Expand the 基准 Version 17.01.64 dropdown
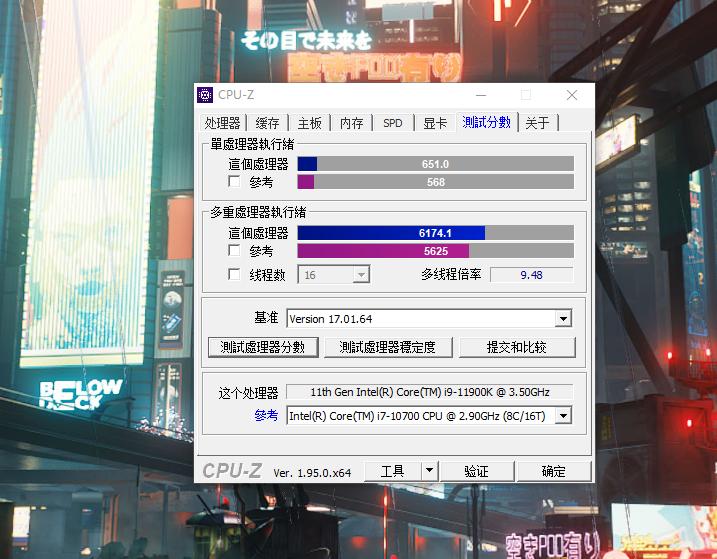Image resolution: width=717 pixels, height=559 pixels. point(563,318)
